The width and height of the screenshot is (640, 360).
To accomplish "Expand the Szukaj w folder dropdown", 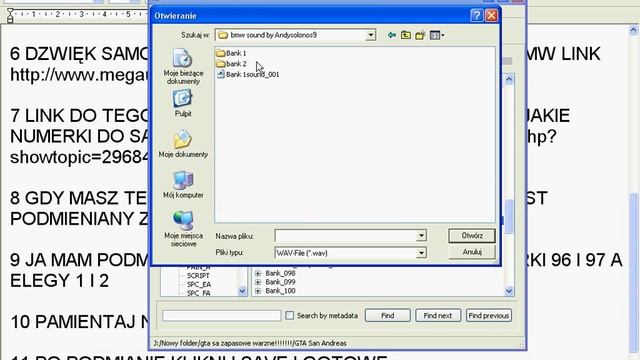I will 370,35.
